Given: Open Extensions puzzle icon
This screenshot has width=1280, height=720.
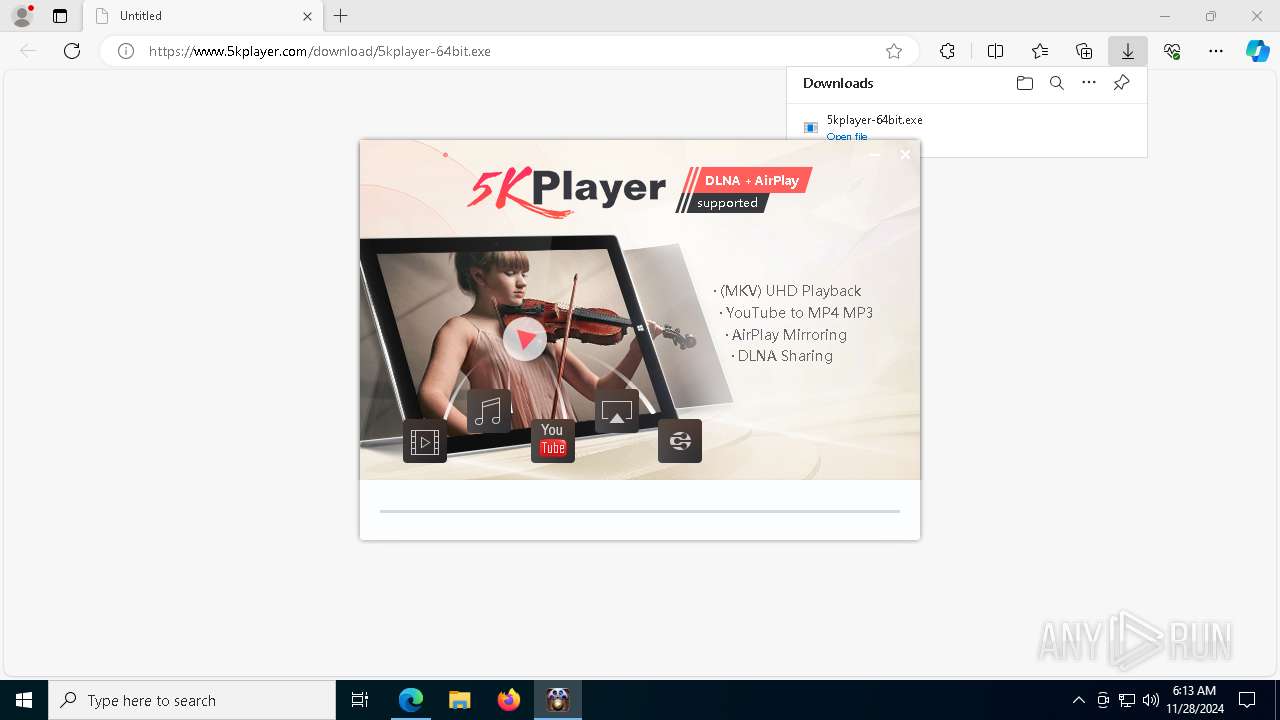Looking at the screenshot, I should (947, 51).
